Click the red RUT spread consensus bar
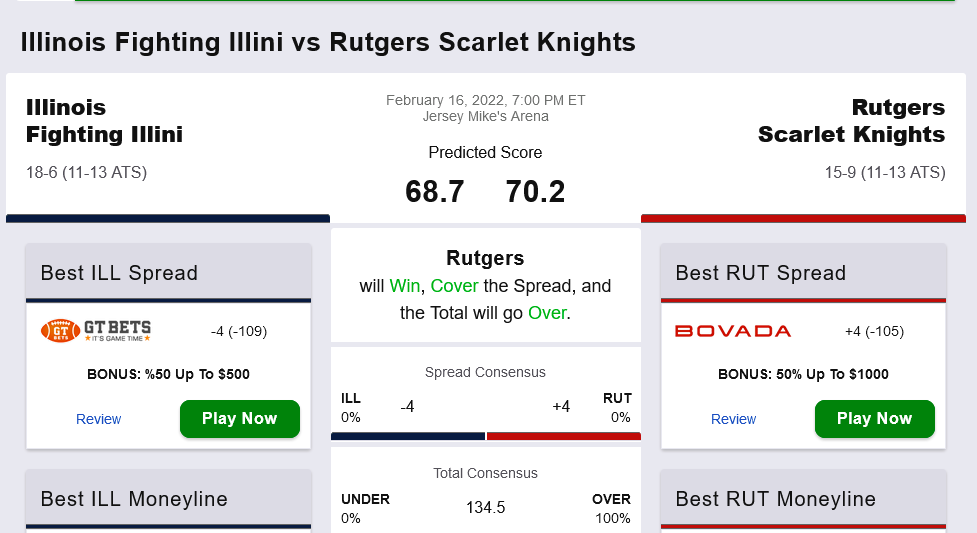 tap(563, 436)
